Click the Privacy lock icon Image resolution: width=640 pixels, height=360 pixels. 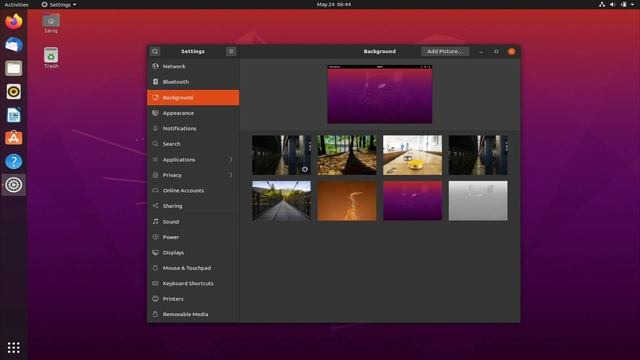click(156, 175)
